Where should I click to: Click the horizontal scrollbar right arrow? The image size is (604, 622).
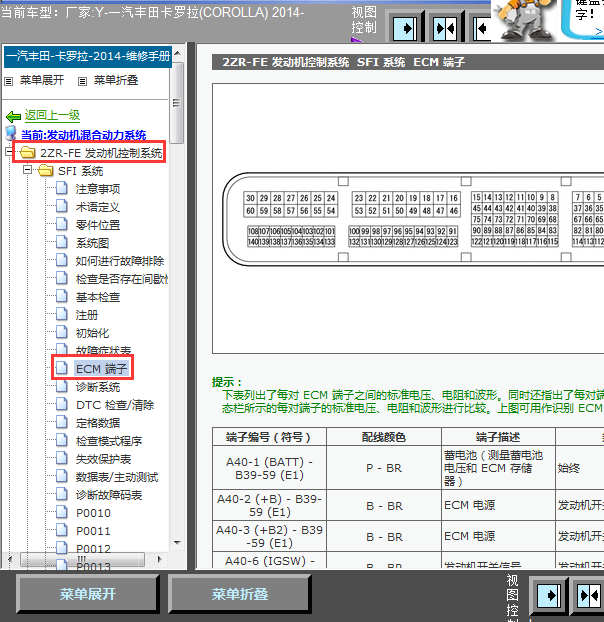[x=159, y=559]
